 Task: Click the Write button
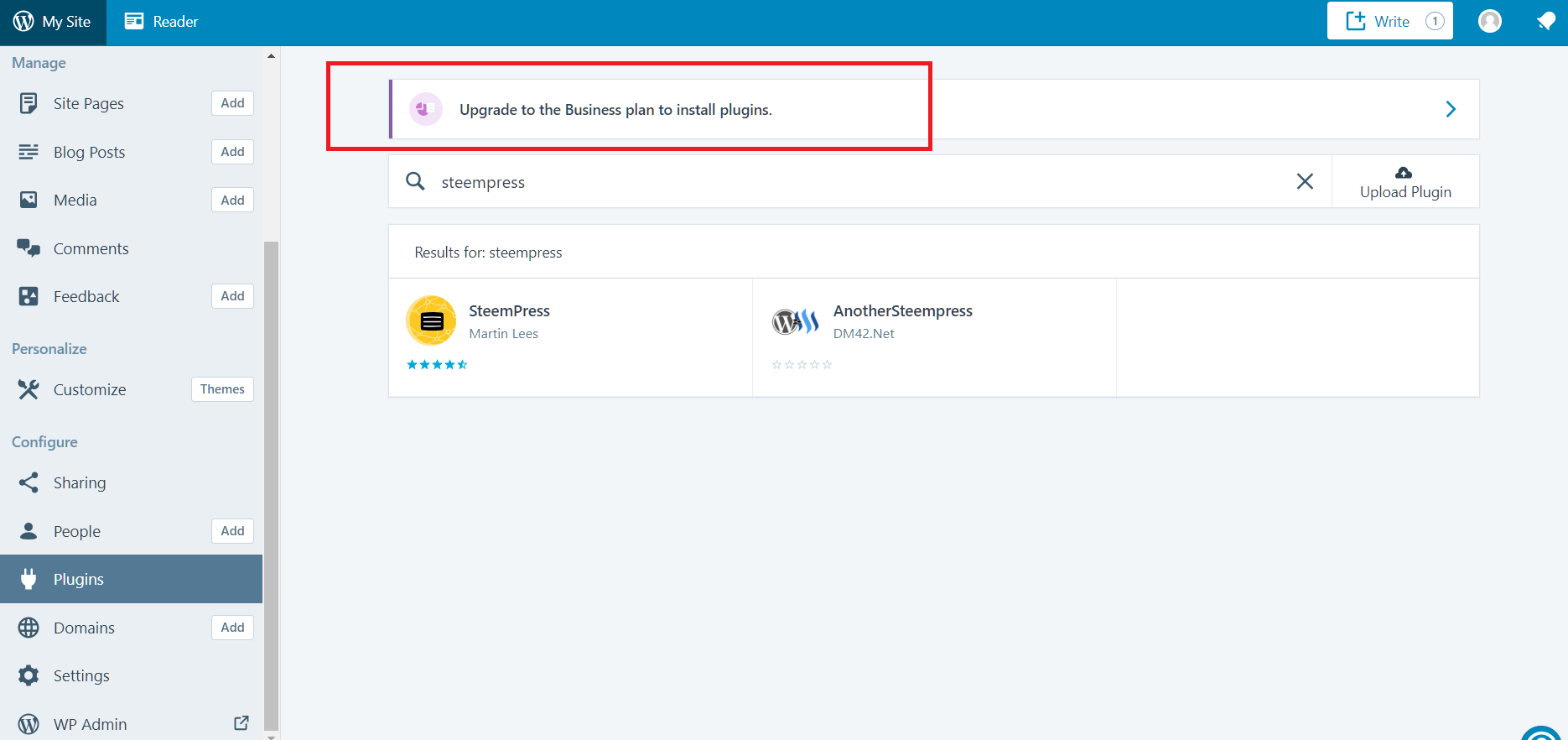1389,21
